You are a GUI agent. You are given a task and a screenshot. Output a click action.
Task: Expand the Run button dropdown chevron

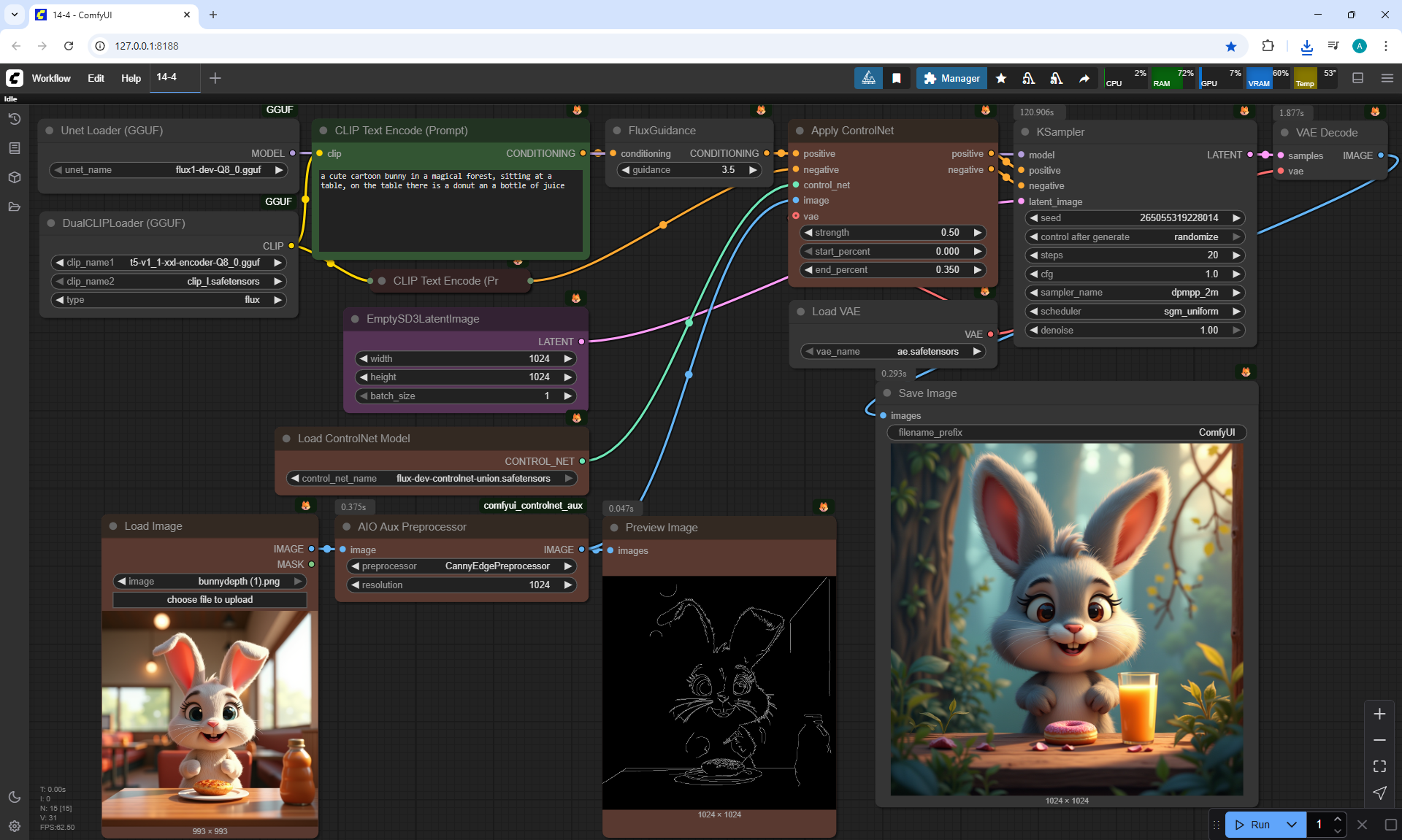pos(1291,825)
